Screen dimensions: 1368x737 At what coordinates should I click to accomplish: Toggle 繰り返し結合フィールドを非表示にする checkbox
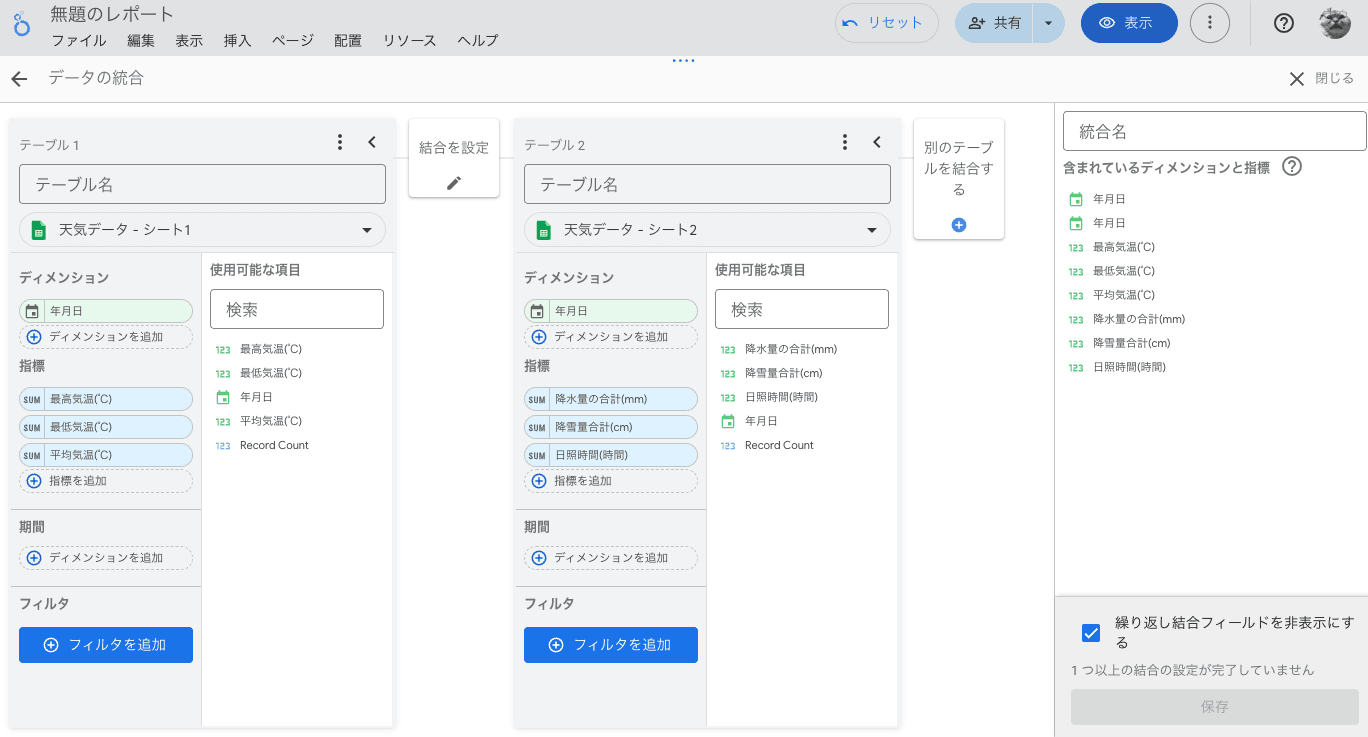click(x=1091, y=633)
